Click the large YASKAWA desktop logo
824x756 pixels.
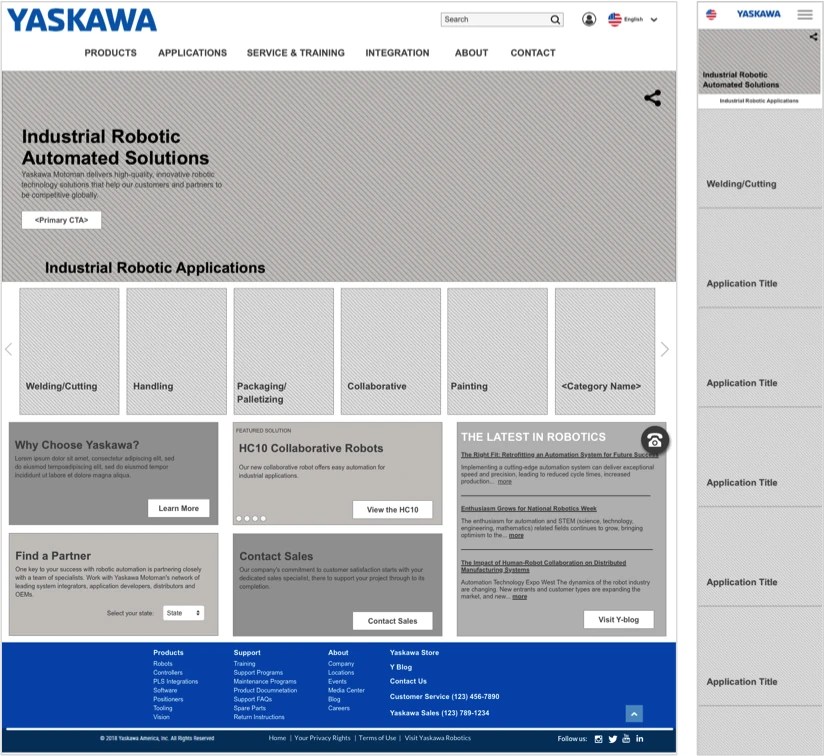(81, 20)
